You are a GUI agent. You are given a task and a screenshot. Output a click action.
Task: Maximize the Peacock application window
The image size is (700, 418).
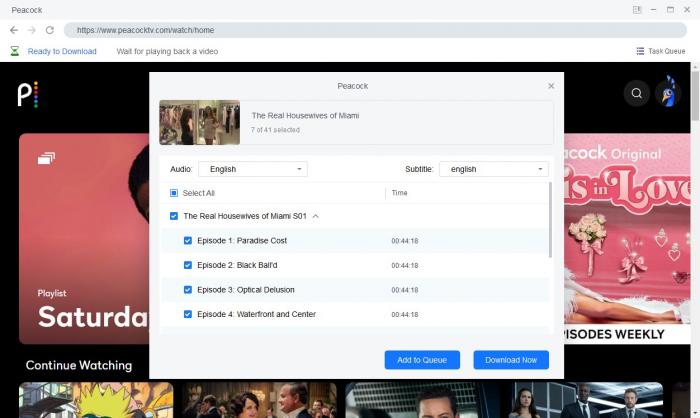click(x=670, y=10)
